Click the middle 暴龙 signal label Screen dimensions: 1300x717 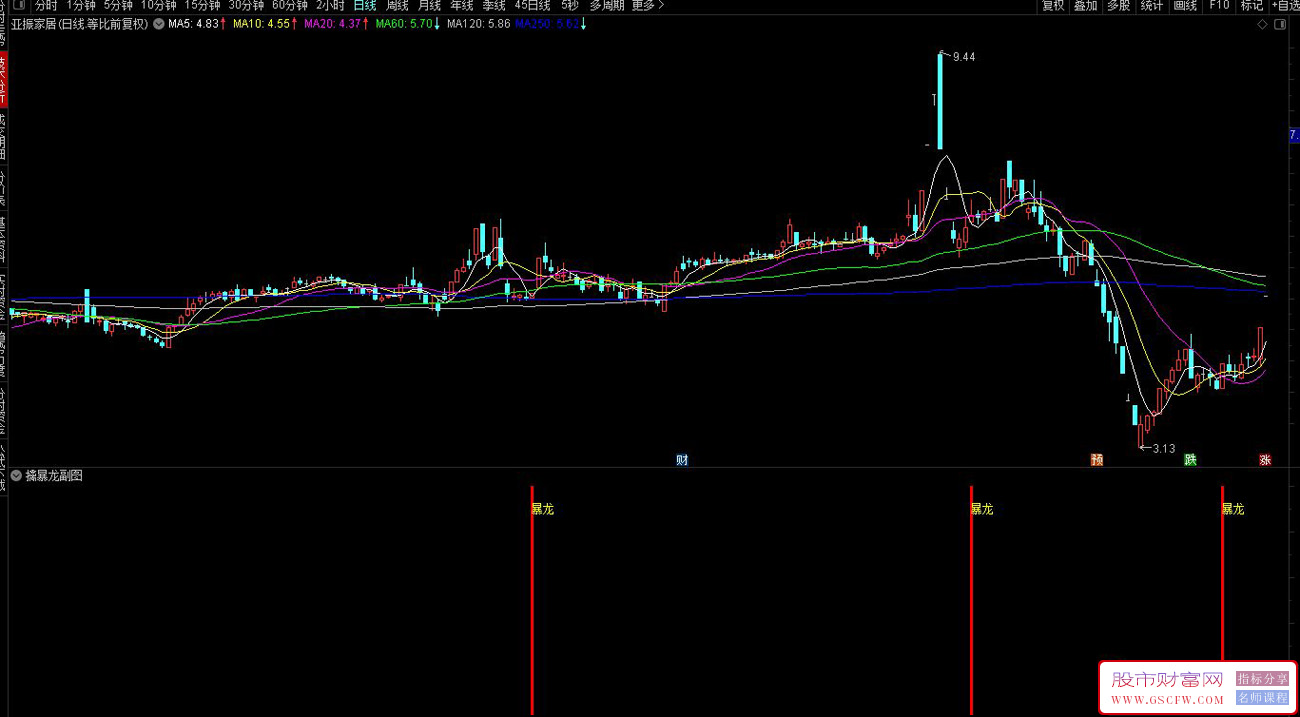(x=982, y=509)
